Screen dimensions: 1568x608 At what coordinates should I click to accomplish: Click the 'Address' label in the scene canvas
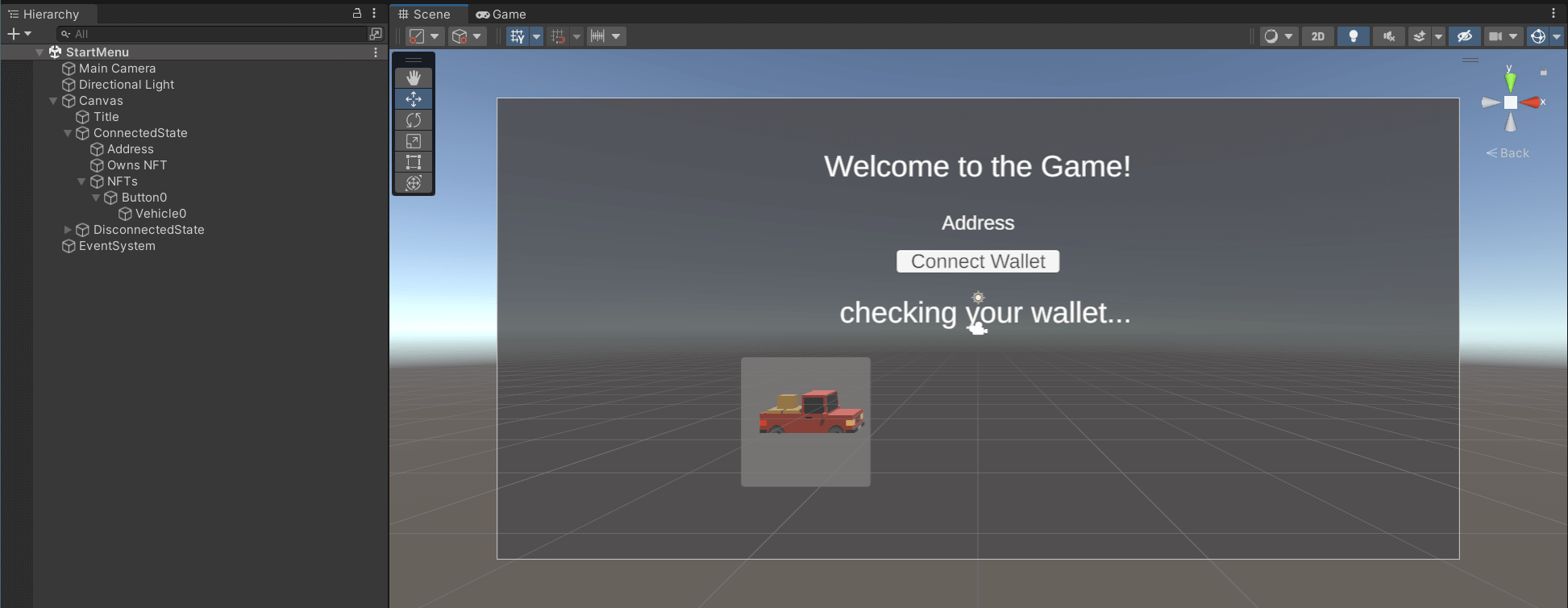[978, 223]
